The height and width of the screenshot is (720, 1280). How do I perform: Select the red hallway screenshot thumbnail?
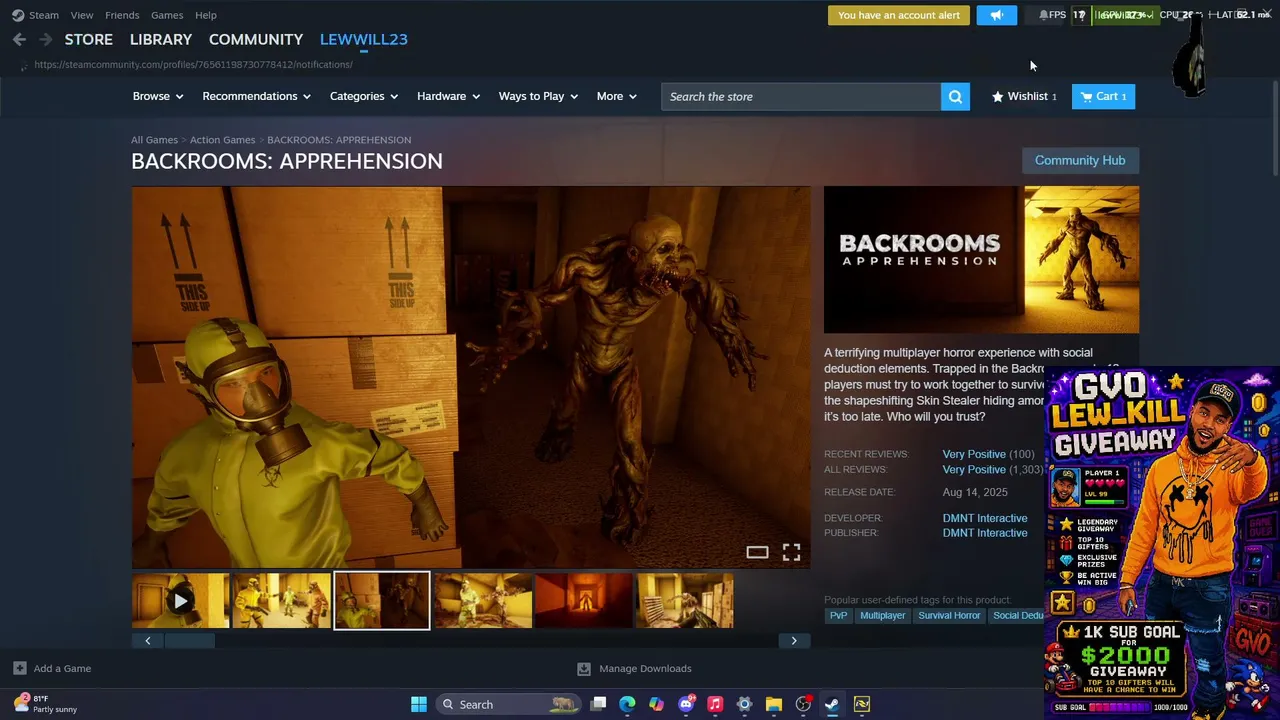coord(583,601)
